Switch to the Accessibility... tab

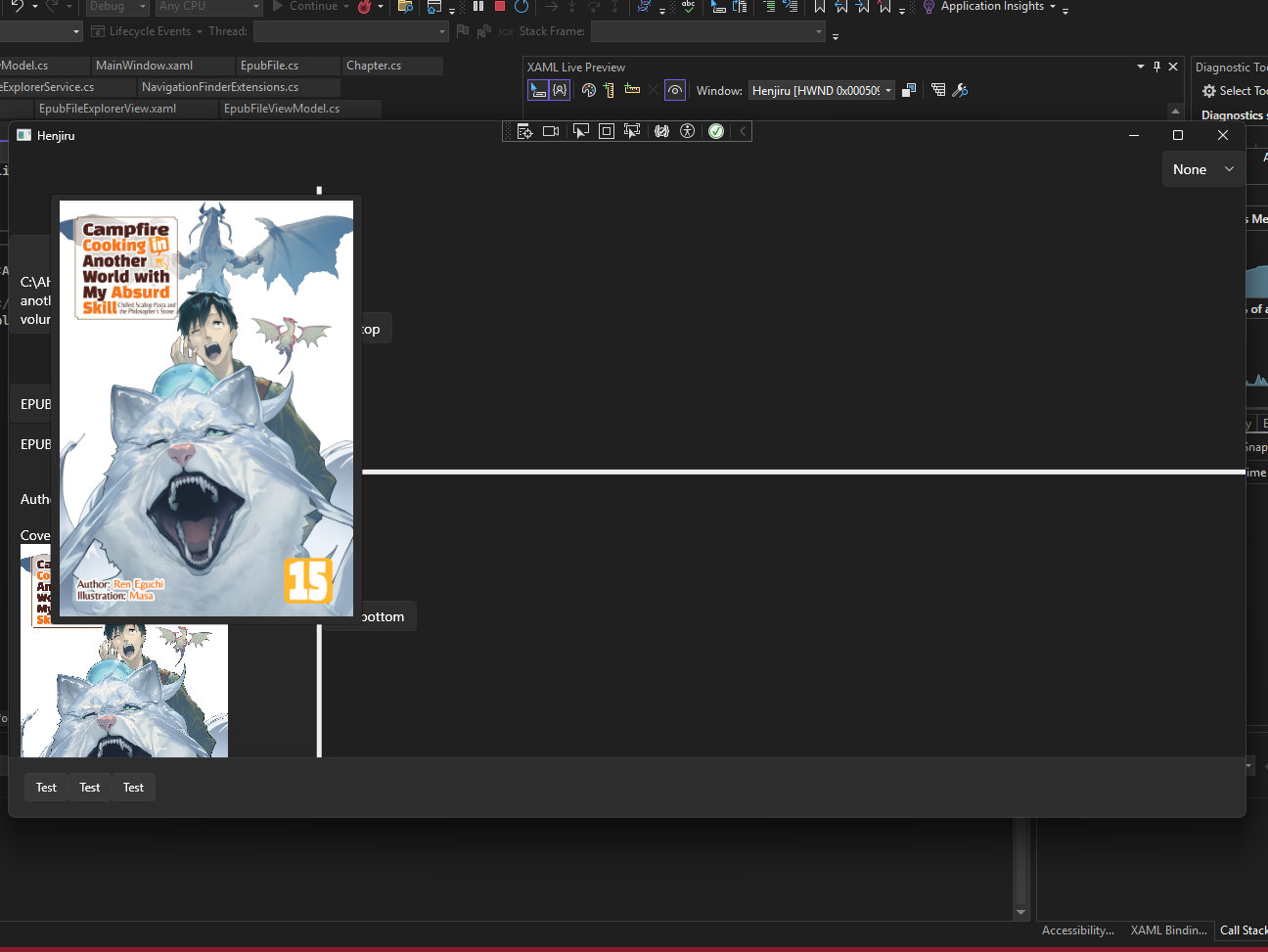(1077, 930)
